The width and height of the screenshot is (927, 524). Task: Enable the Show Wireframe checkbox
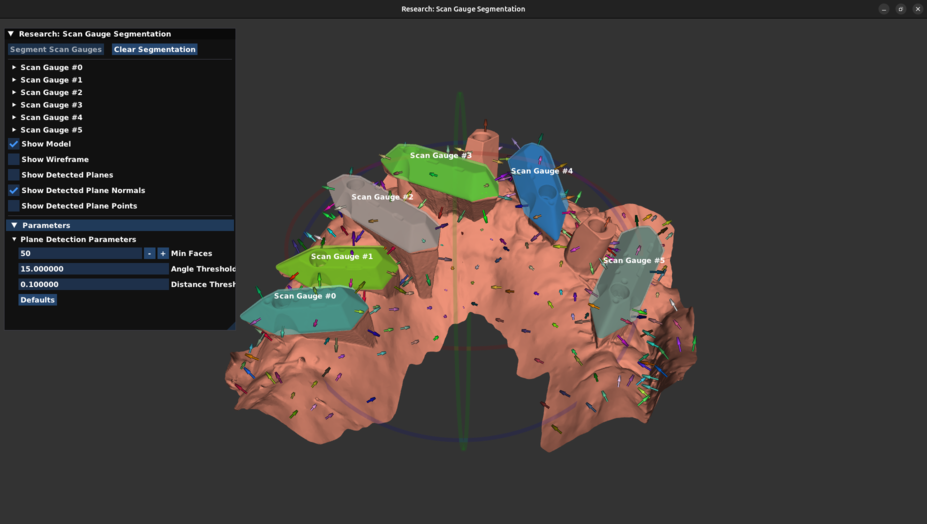(14, 160)
